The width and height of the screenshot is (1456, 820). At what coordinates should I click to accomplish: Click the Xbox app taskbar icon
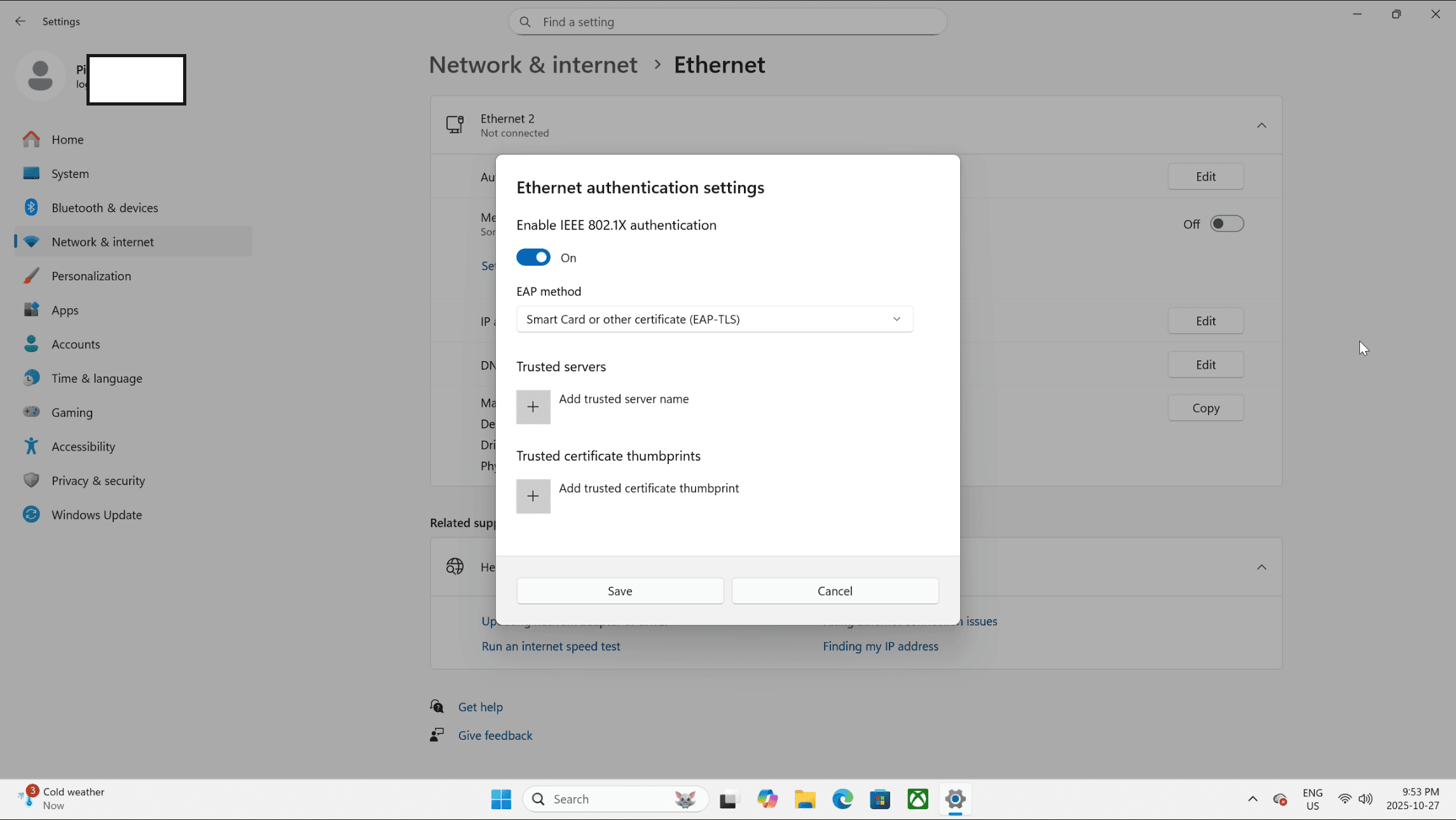pyautogui.click(x=917, y=799)
